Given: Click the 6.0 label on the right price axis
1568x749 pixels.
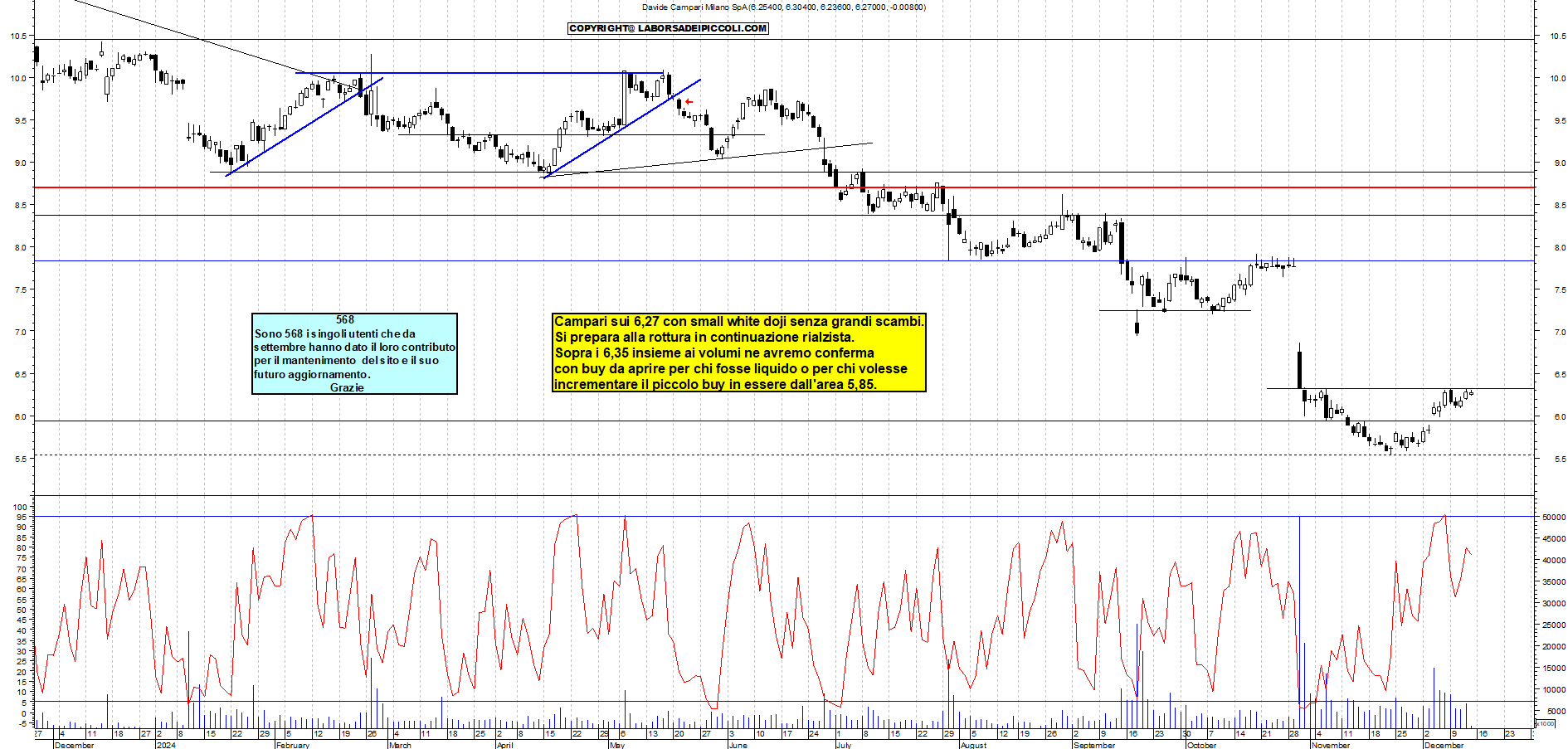Looking at the screenshot, I should tap(1560, 416).
